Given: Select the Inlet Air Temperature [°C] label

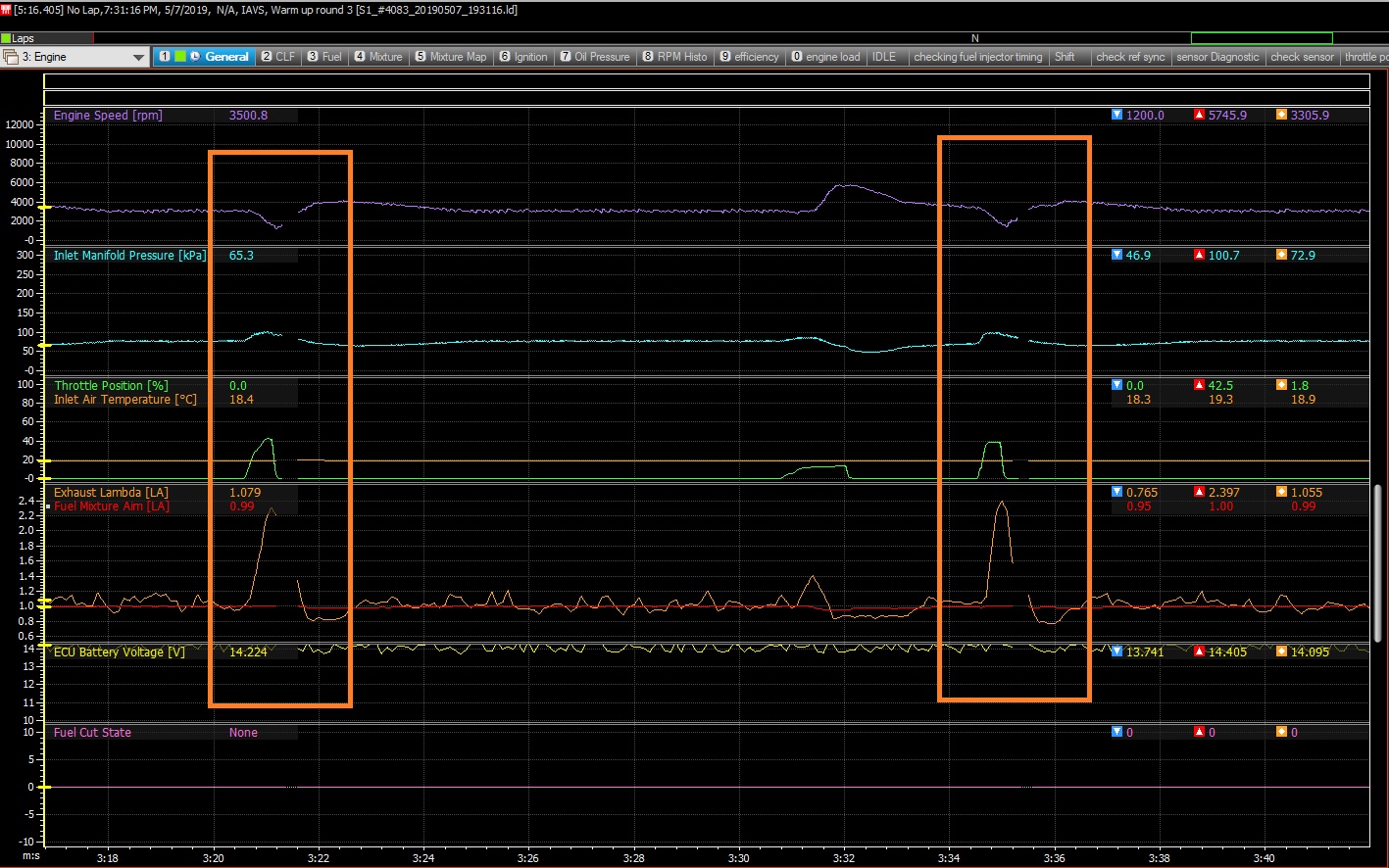Looking at the screenshot, I should click(x=124, y=399).
